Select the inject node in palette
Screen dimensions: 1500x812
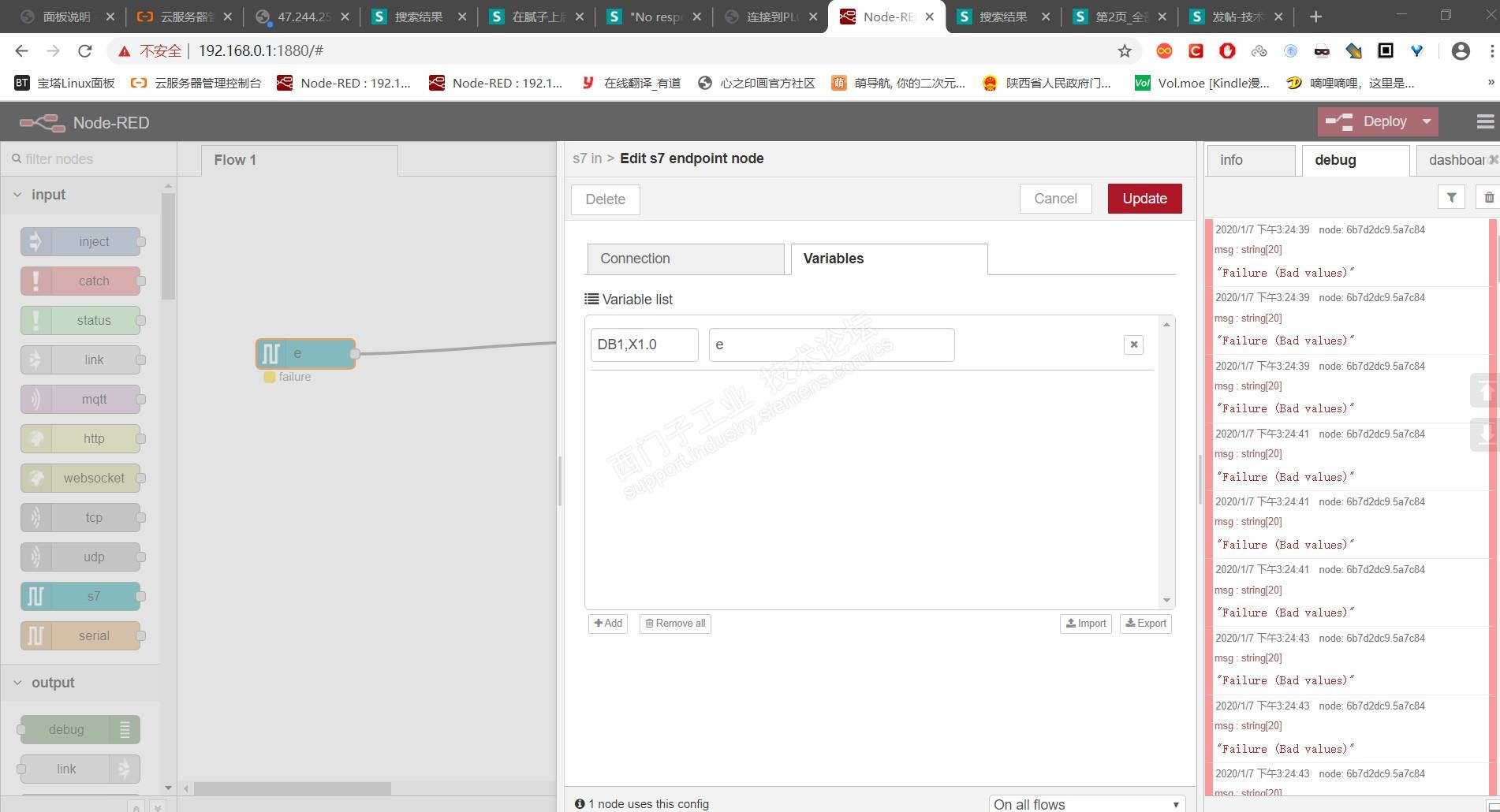(x=80, y=241)
